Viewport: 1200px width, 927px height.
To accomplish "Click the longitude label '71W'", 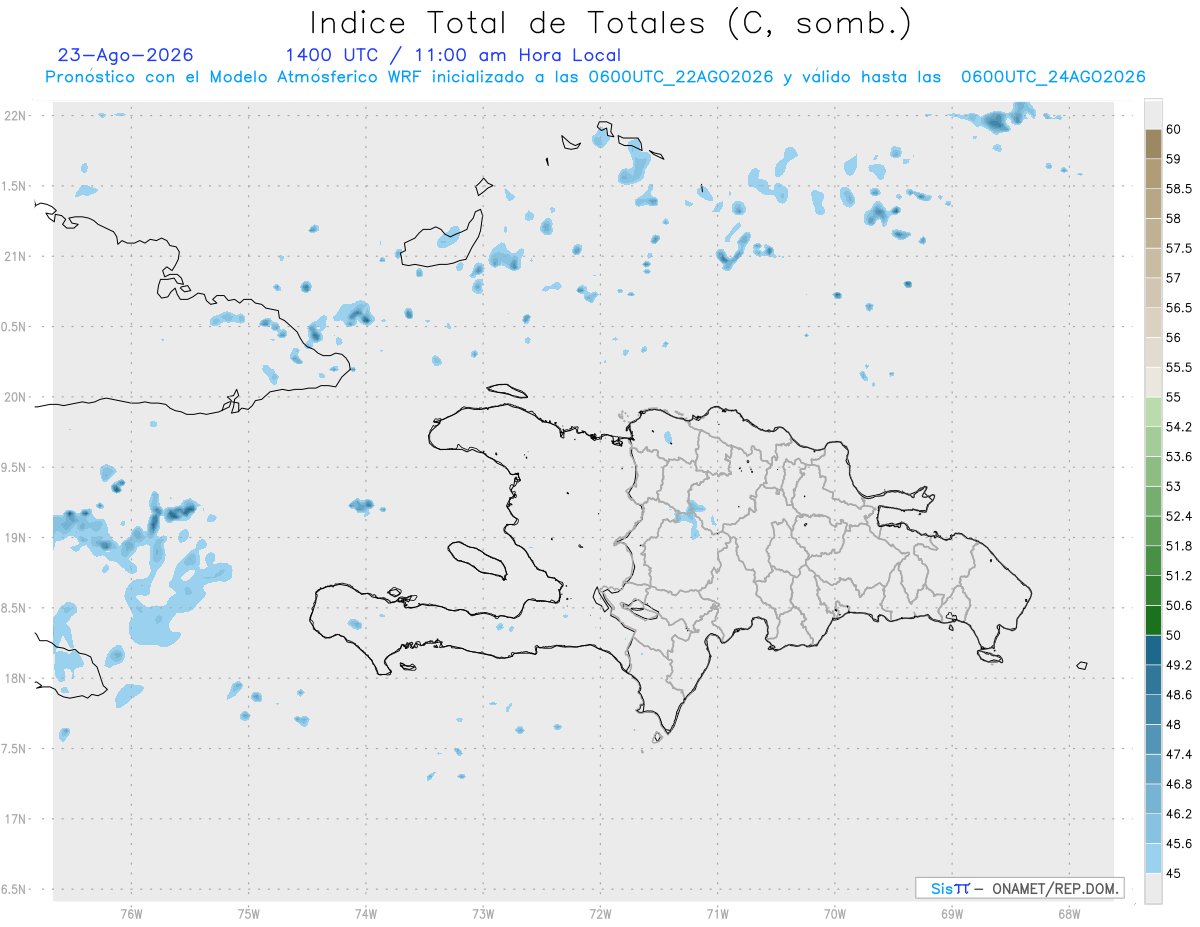I will pos(717,913).
